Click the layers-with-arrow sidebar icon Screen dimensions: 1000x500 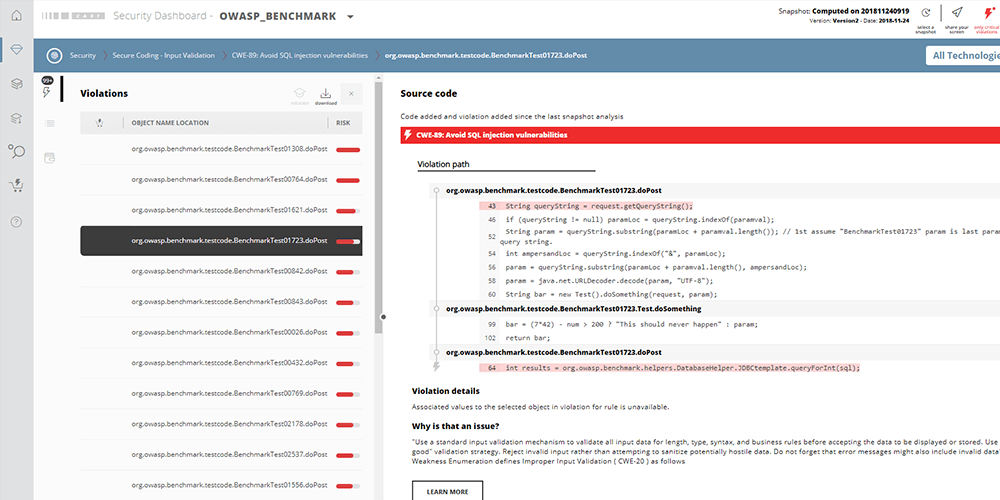click(17, 118)
